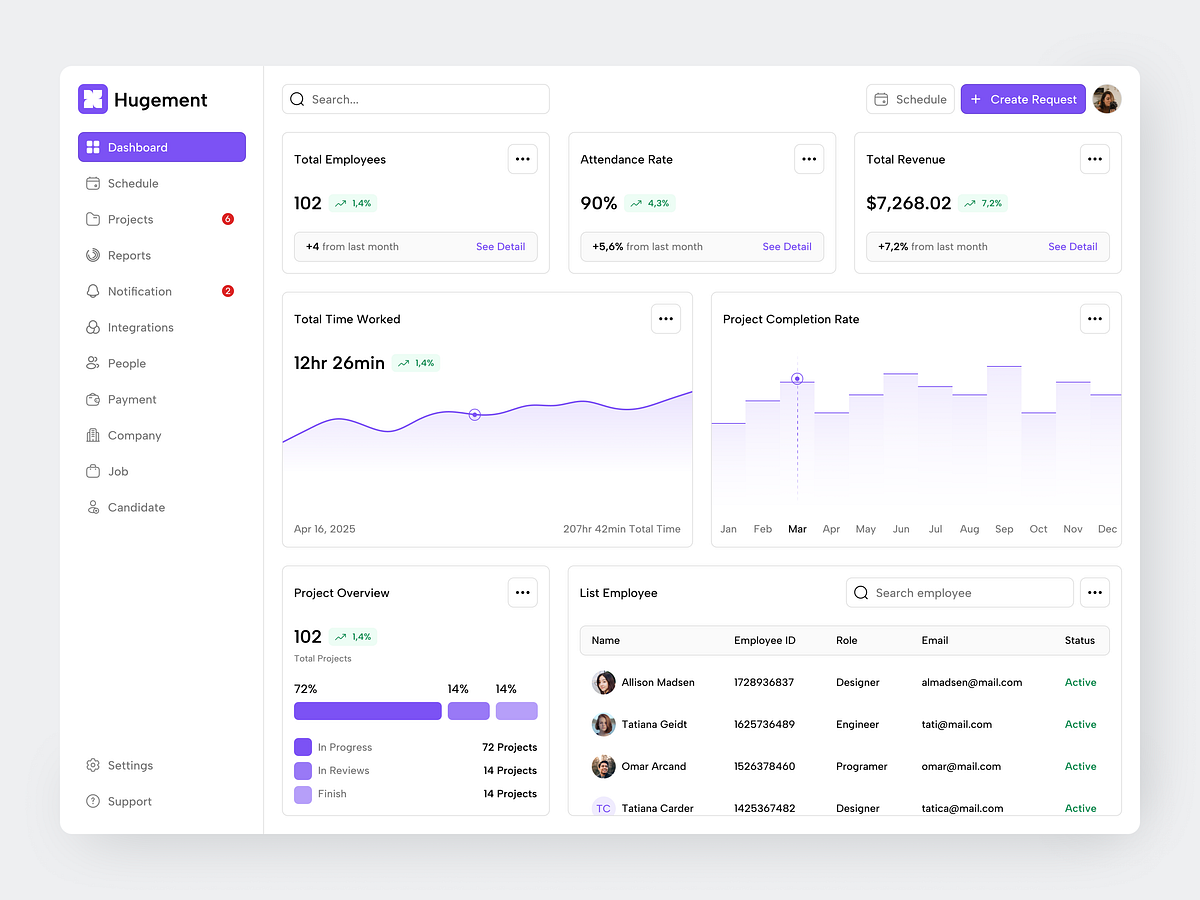This screenshot has height=900, width=1200.
Task: Click the Search employee input field
Action: [x=958, y=592]
